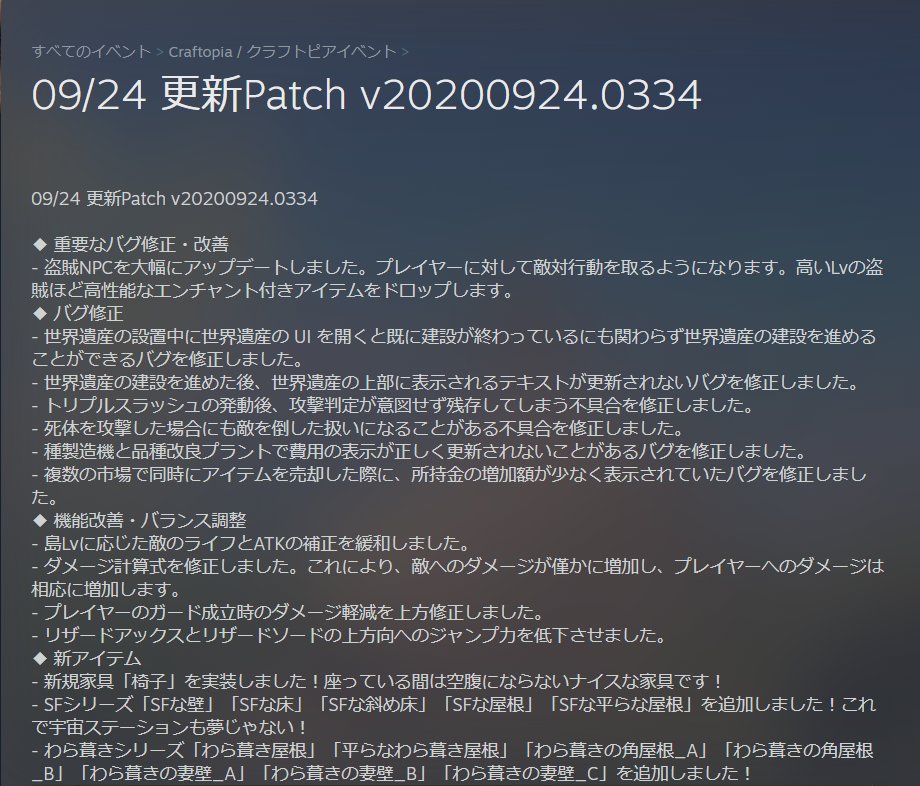Click the line about 盗賊NPCを大幅にアップデート
Screen dimensions: 920x786
pos(457,279)
